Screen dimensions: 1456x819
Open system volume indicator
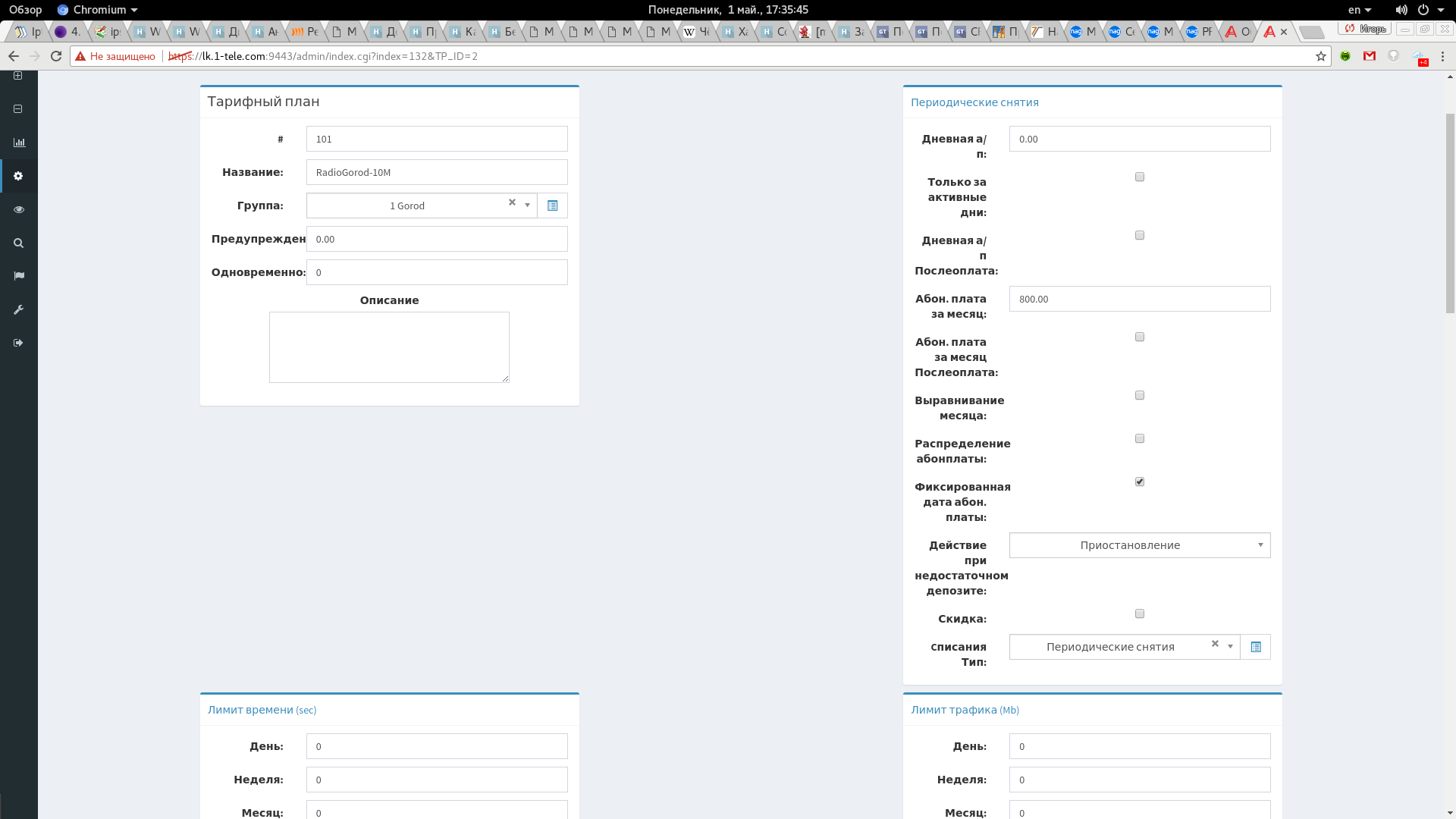click(1401, 10)
